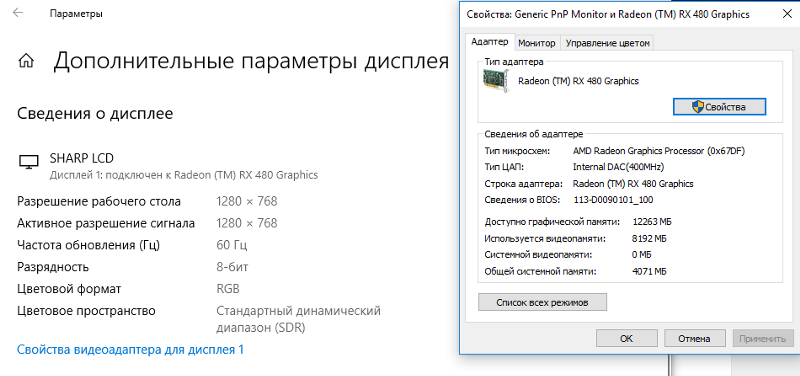Open the Settings home page via house icon
Image resolution: width=800 pixels, height=376 pixels.
point(26,61)
